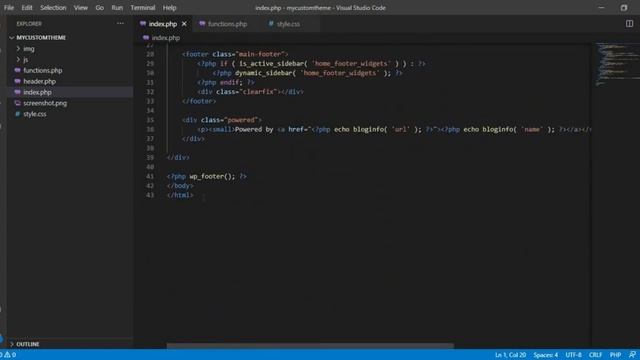
Task: Minimize the VS Code window
Action: coord(601,8)
